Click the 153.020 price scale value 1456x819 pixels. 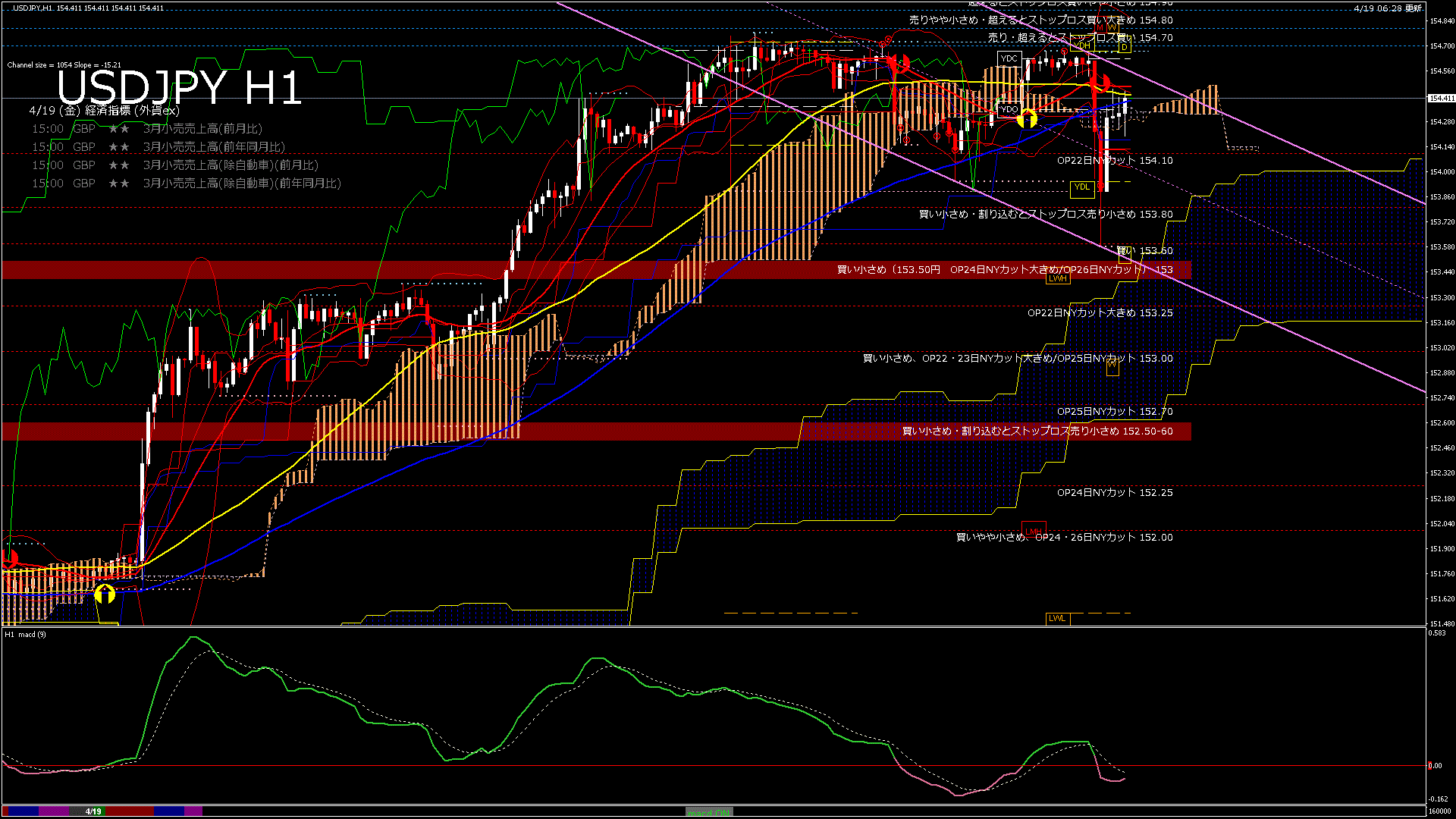click(1442, 348)
